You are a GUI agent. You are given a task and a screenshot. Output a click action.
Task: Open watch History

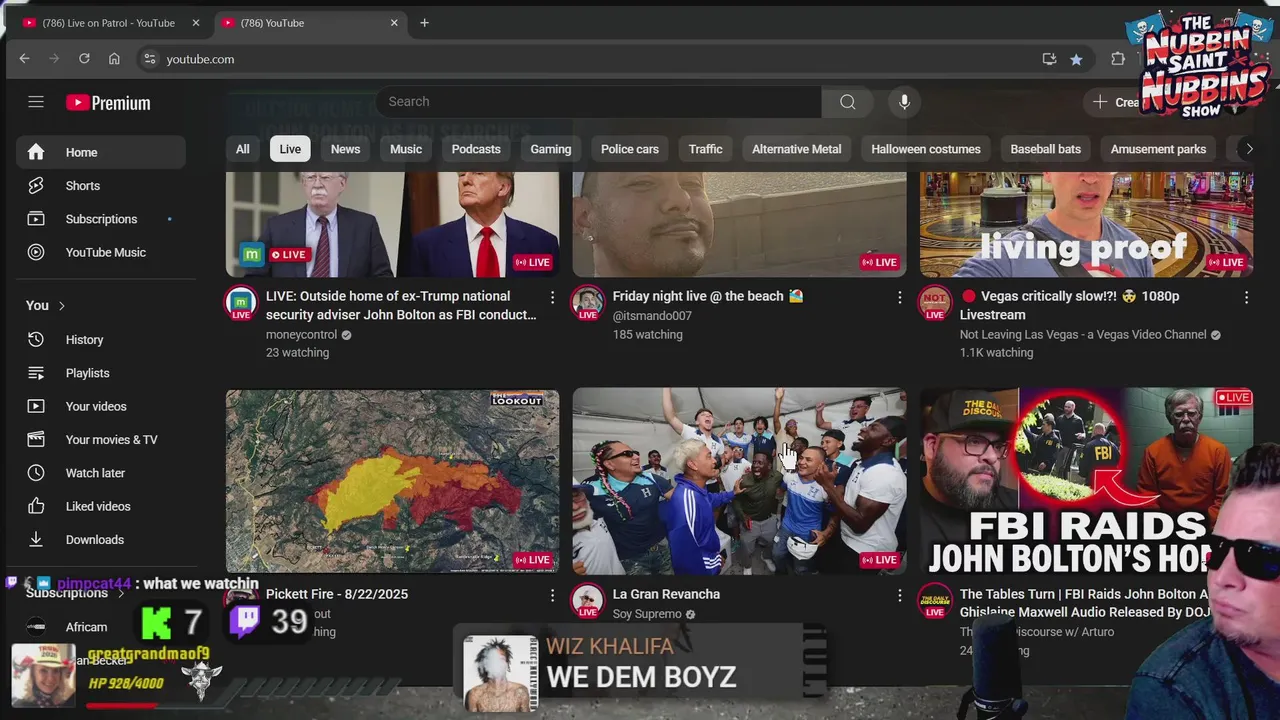tap(101, 340)
